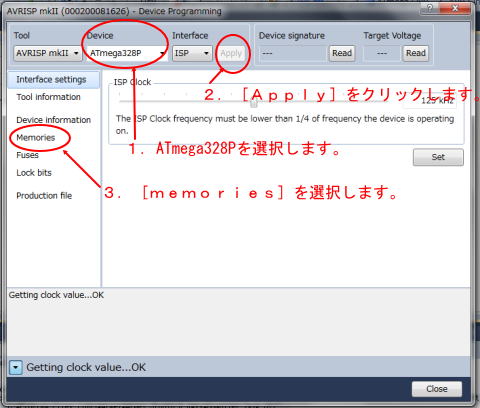The image size is (480, 408).
Task: Click the help question mark icon
Action: pos(430,9)
